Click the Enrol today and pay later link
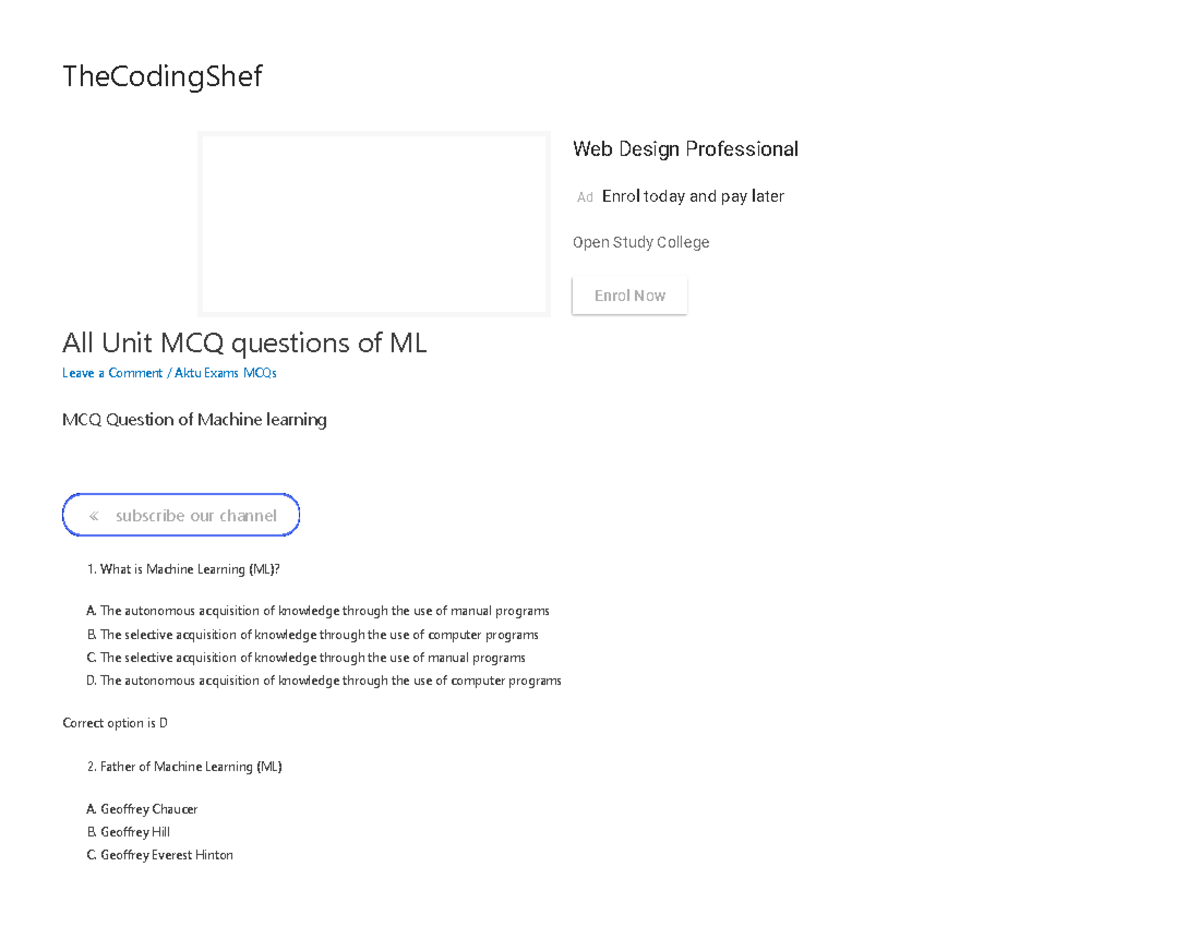1200x927 pixels. point(692,196)
